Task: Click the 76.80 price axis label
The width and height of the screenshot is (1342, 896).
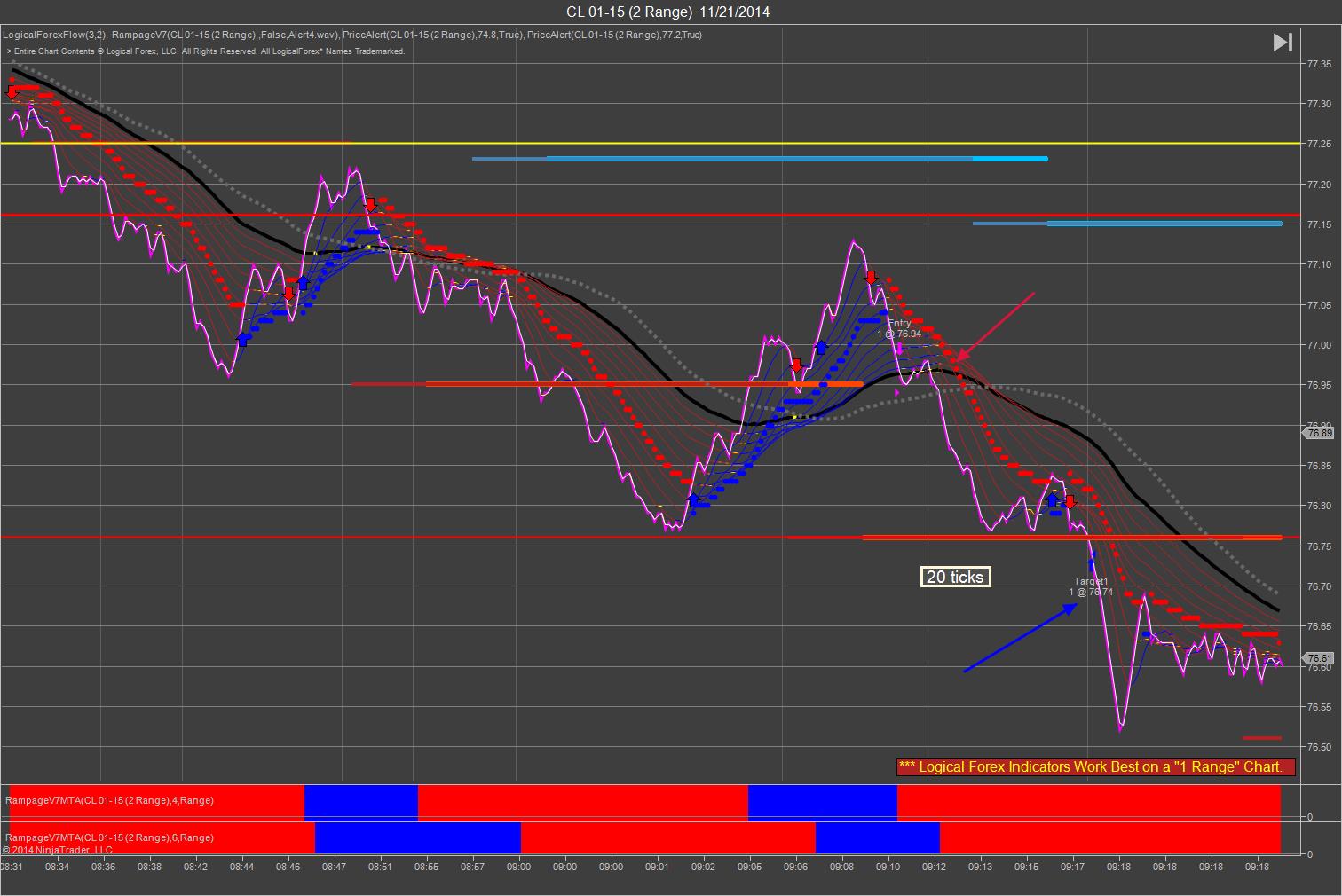Action: pos(1318,506)
